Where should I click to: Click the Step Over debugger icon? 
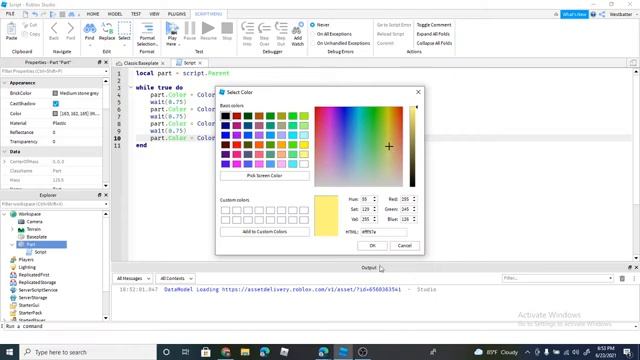tap(264, 29)
